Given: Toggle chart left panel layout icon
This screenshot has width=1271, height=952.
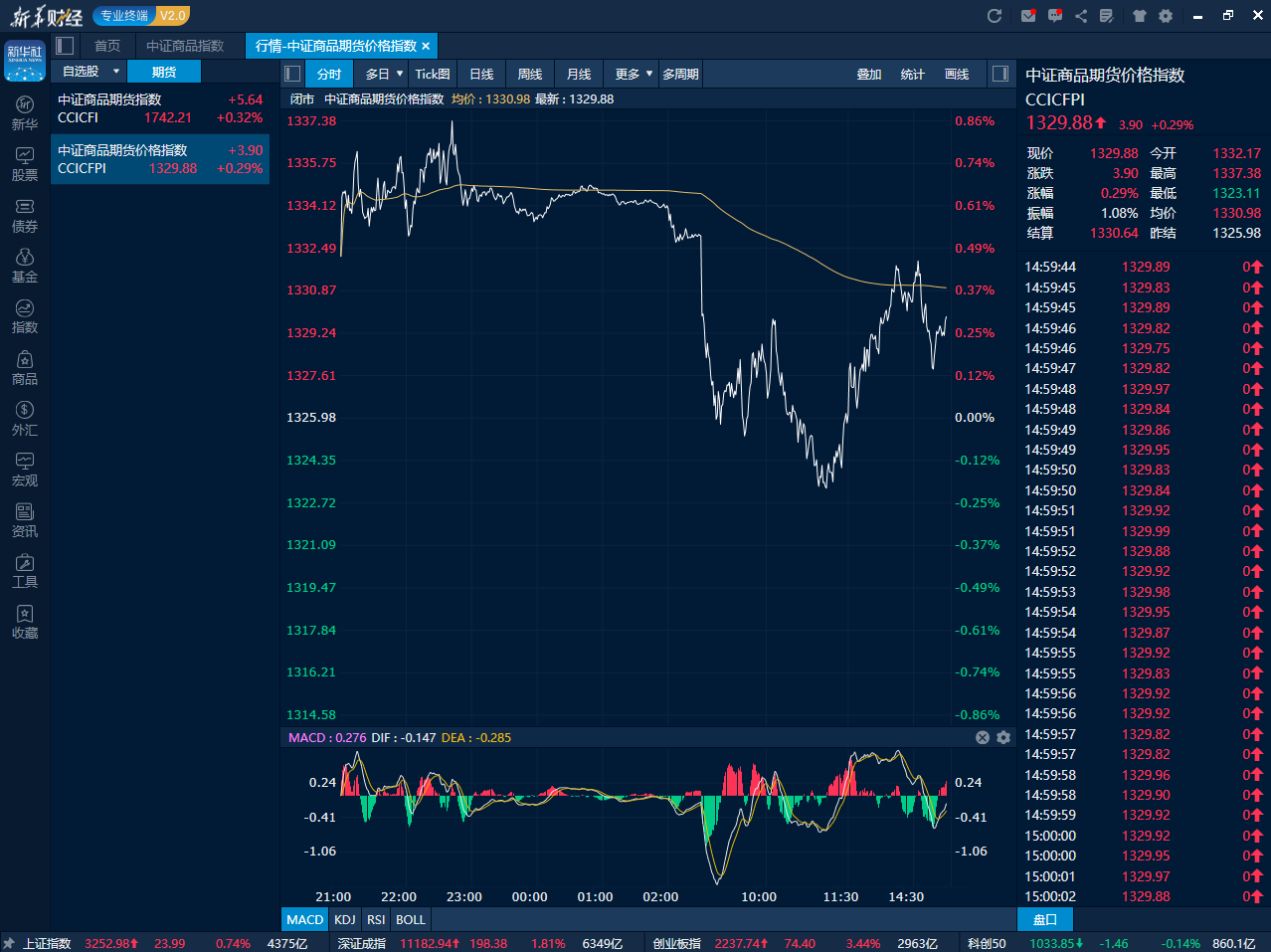Looking at the screenshot, I should click(292, 74).
